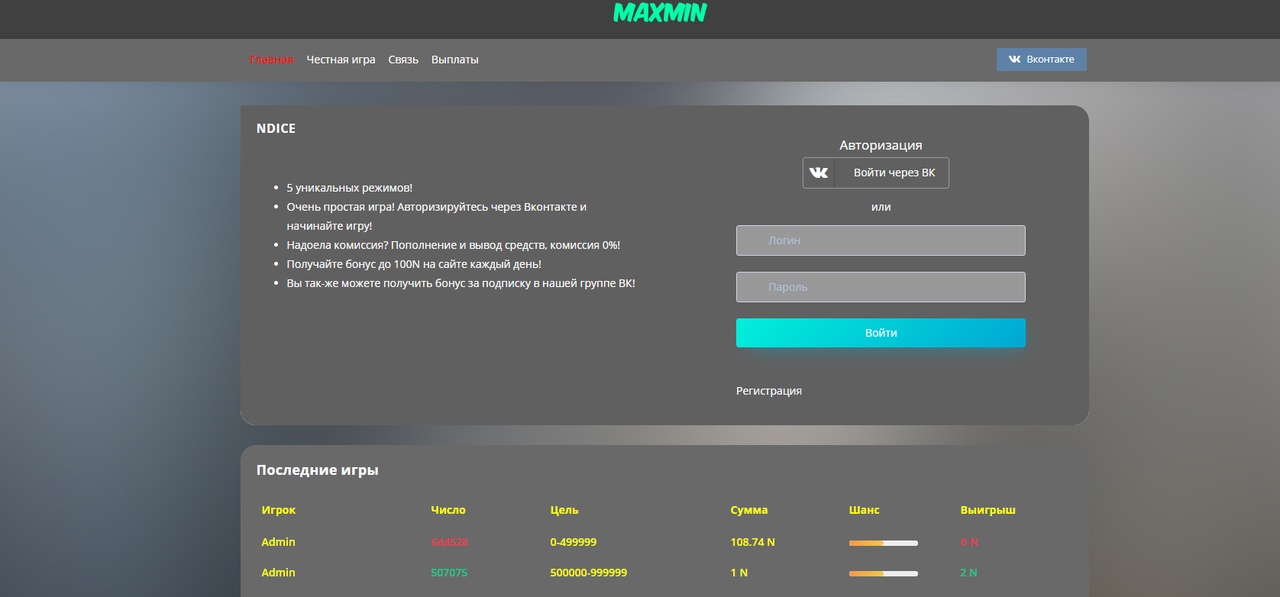Click the green number 507075
Viewport: 1280px width, 597px height.
pos(449,573)
